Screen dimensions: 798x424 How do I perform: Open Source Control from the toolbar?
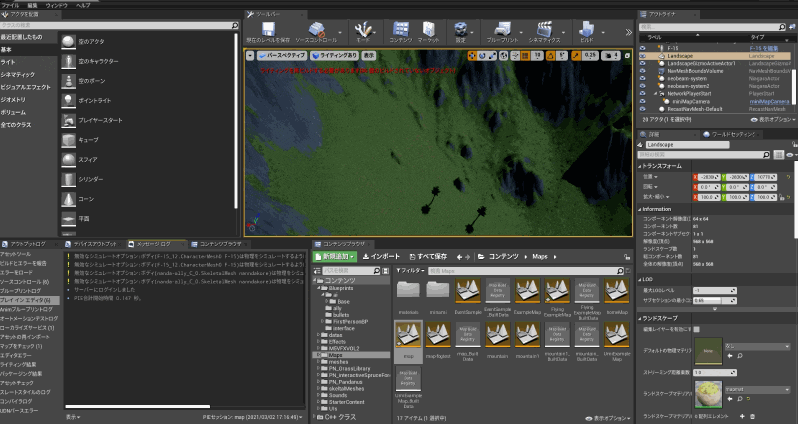click(x=315, y=28)
